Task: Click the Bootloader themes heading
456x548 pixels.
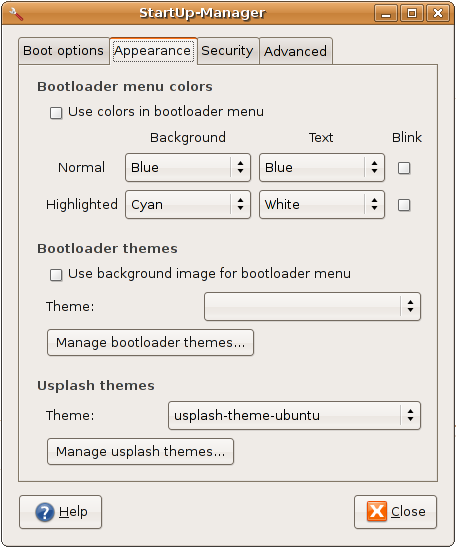Action: pos(107,248)
